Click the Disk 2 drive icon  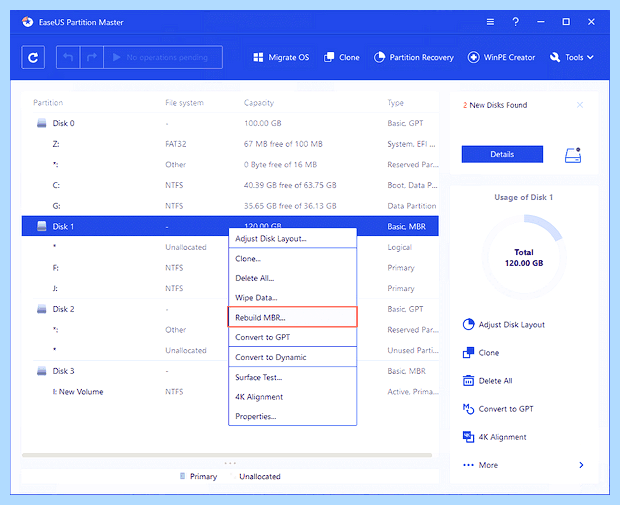pyautogui.click(x=42, y=309)
